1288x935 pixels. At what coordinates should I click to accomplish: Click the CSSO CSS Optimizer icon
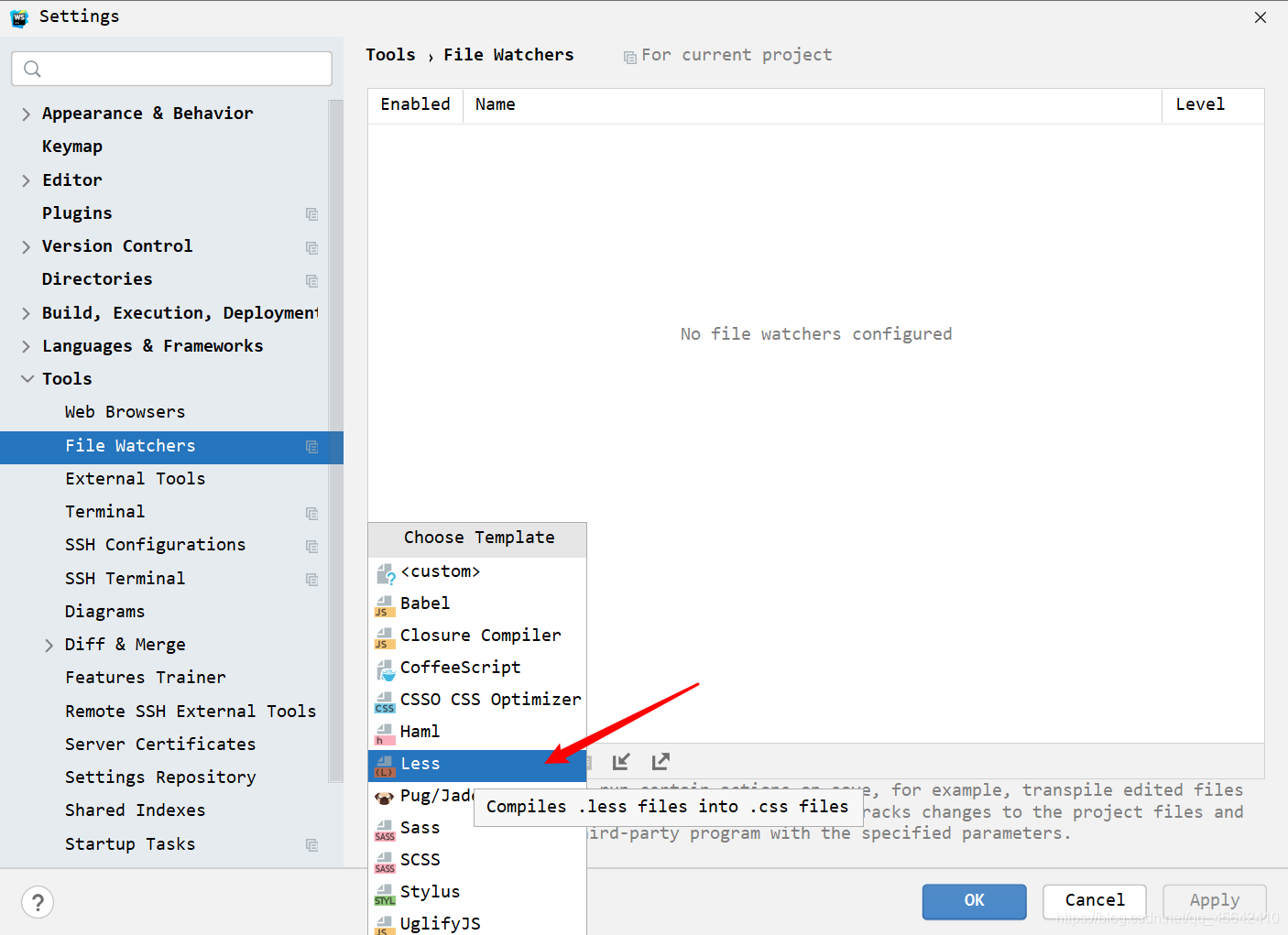[x=385, y=701]
